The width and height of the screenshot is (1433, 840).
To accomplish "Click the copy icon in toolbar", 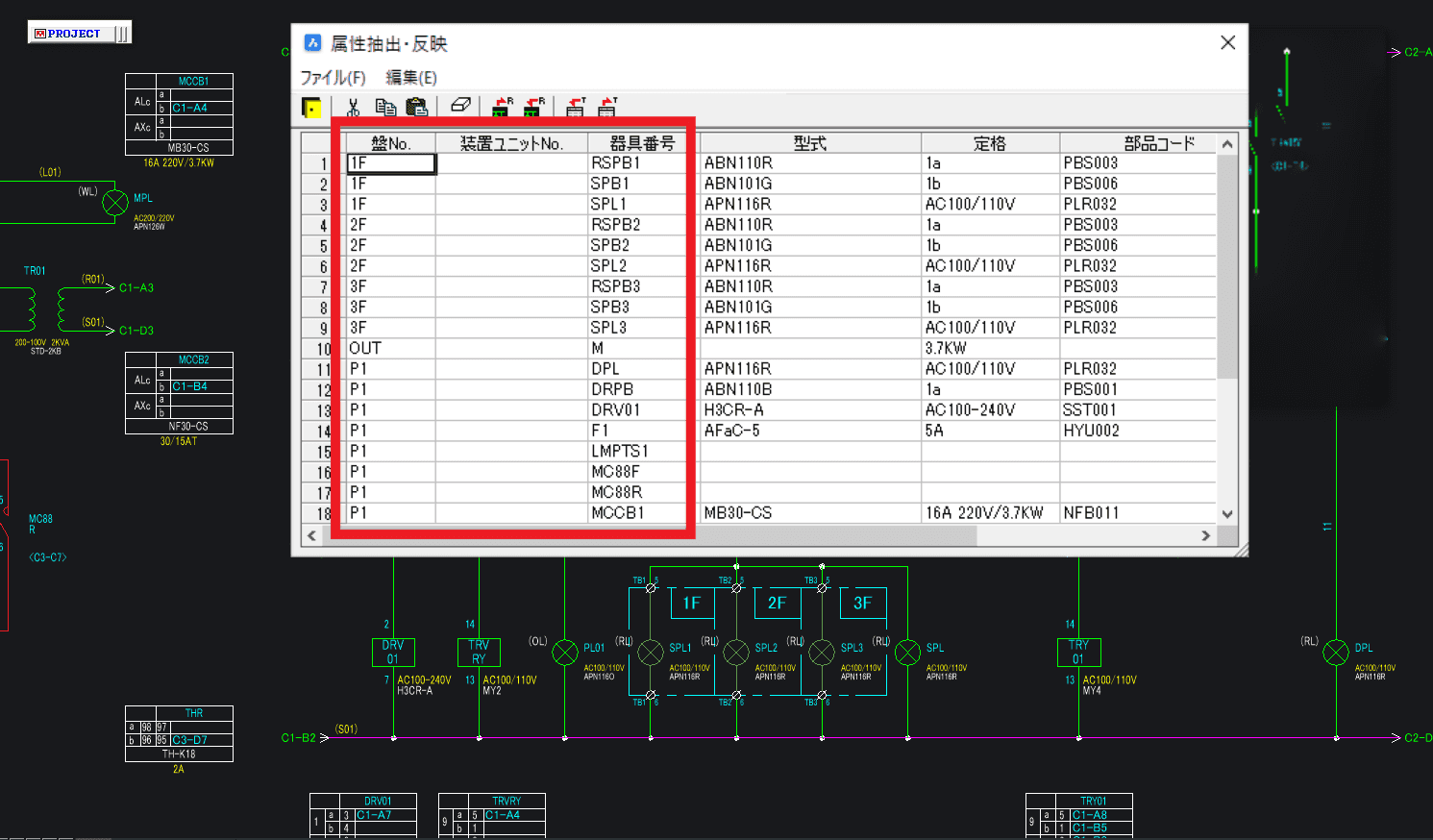I will [385, 108].
